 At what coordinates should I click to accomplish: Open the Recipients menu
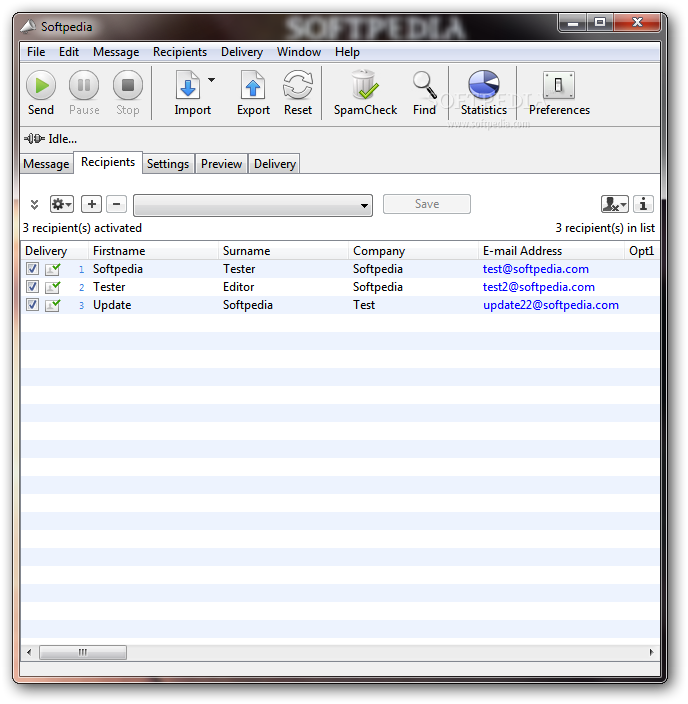tap(180, 52)
